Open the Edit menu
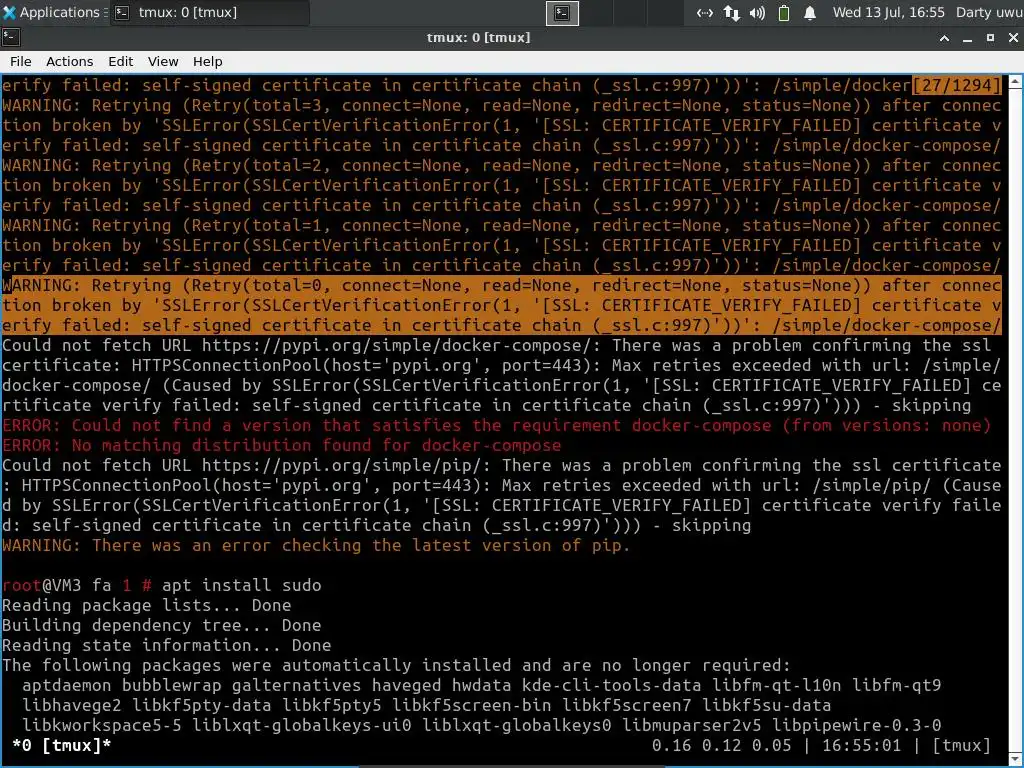 (120, 61)
